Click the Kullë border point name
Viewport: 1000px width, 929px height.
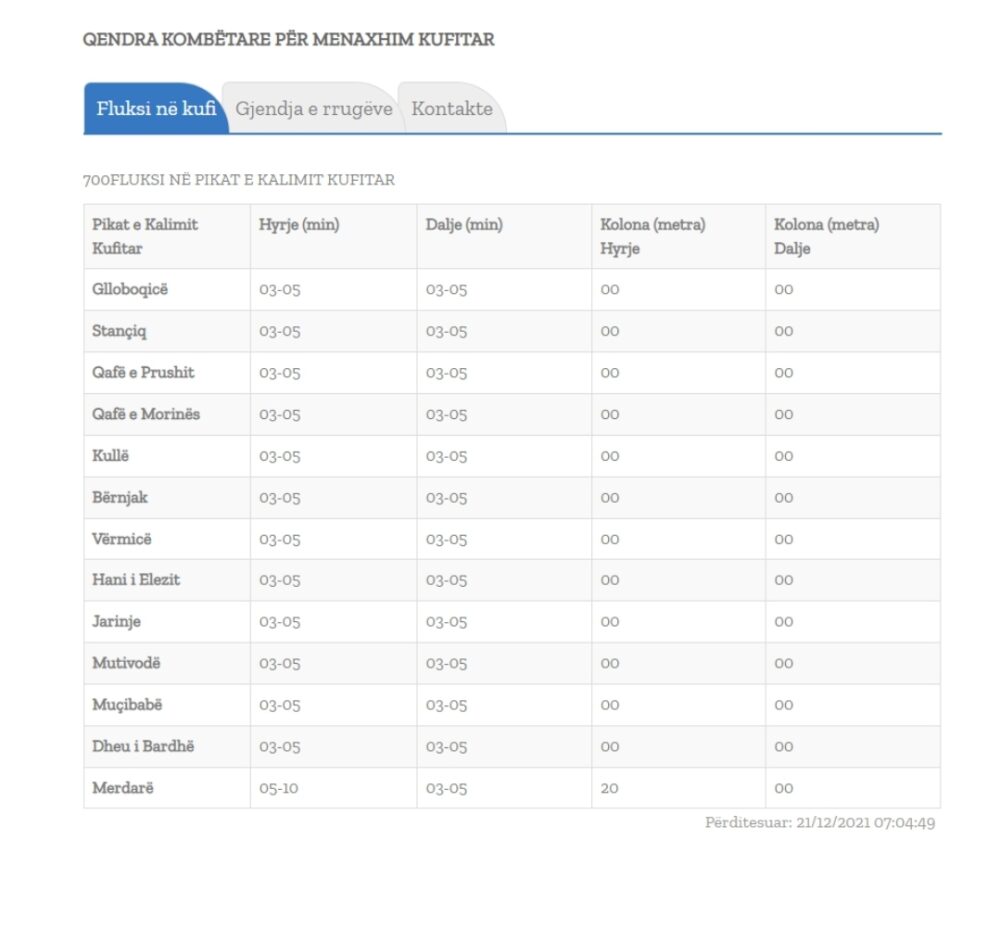(x=110, y=455)
